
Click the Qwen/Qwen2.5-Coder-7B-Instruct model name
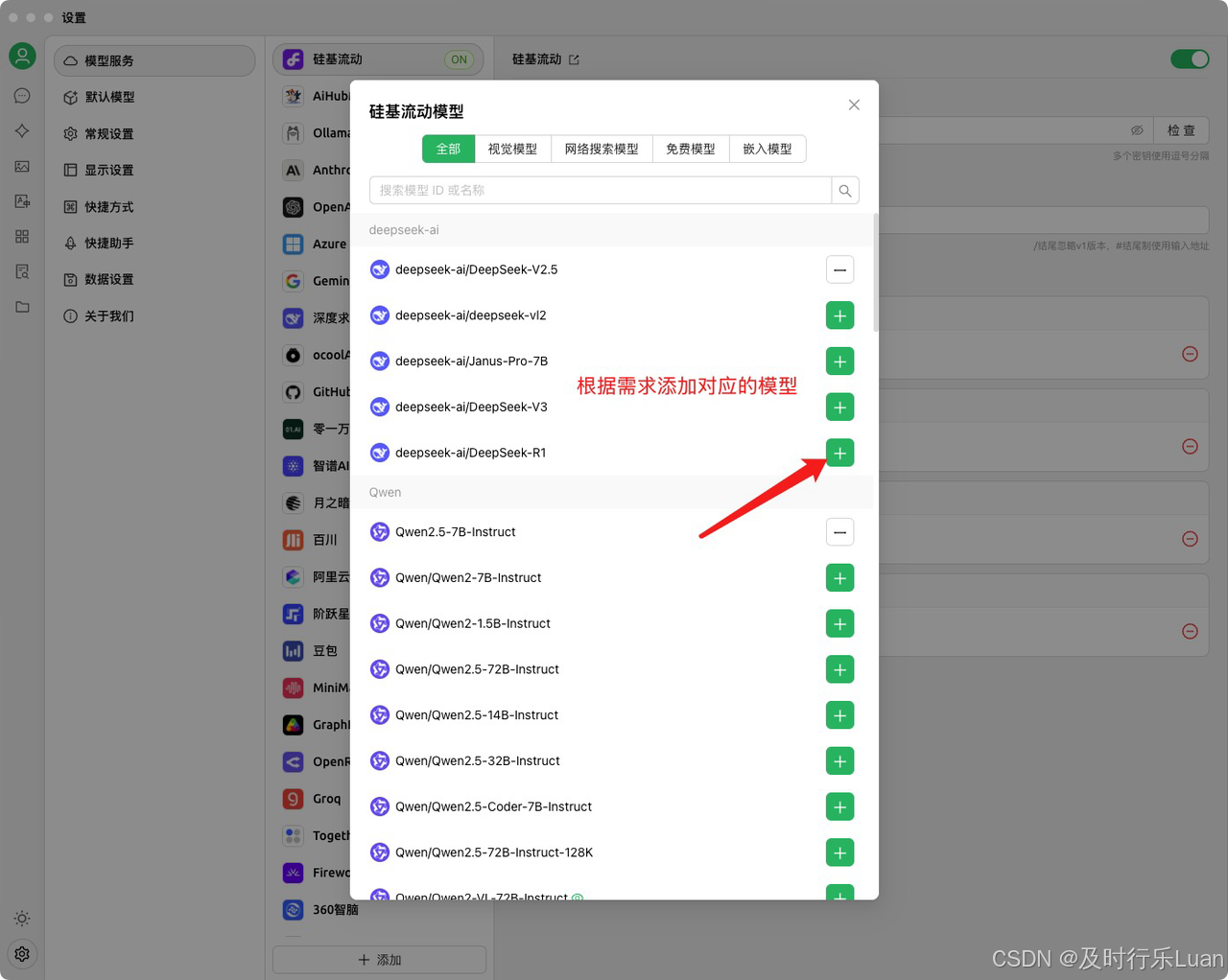493,807
